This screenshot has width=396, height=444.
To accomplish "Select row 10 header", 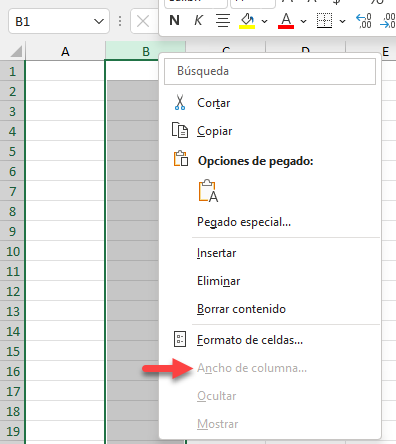I will [12, 251].
